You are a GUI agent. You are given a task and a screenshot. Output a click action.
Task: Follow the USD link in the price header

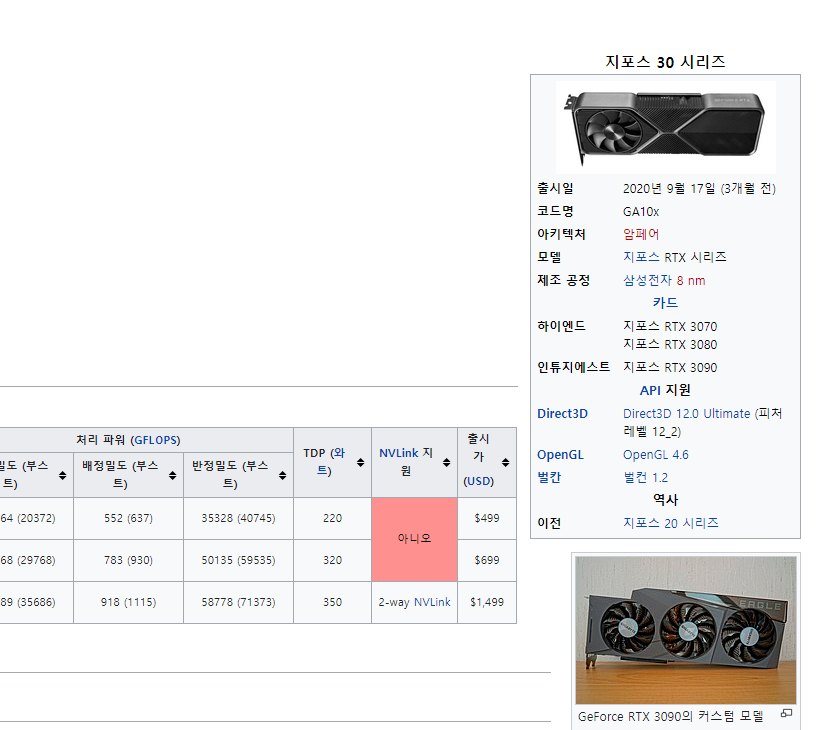[479, 481]
